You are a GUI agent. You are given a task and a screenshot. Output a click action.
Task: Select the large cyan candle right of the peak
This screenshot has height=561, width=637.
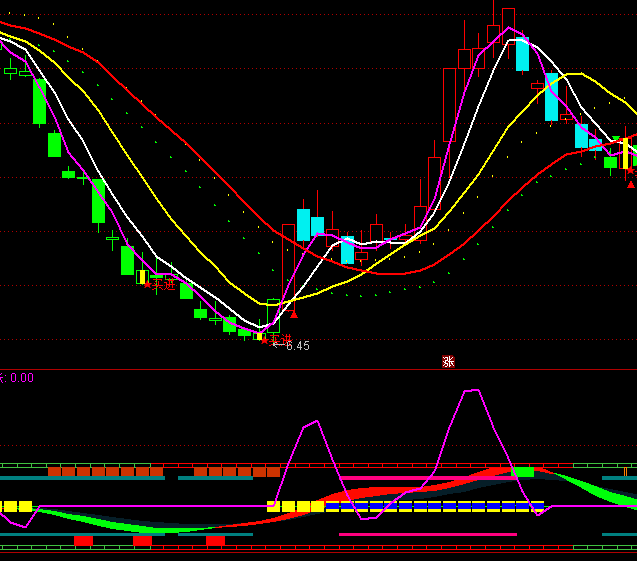point(522,54)
